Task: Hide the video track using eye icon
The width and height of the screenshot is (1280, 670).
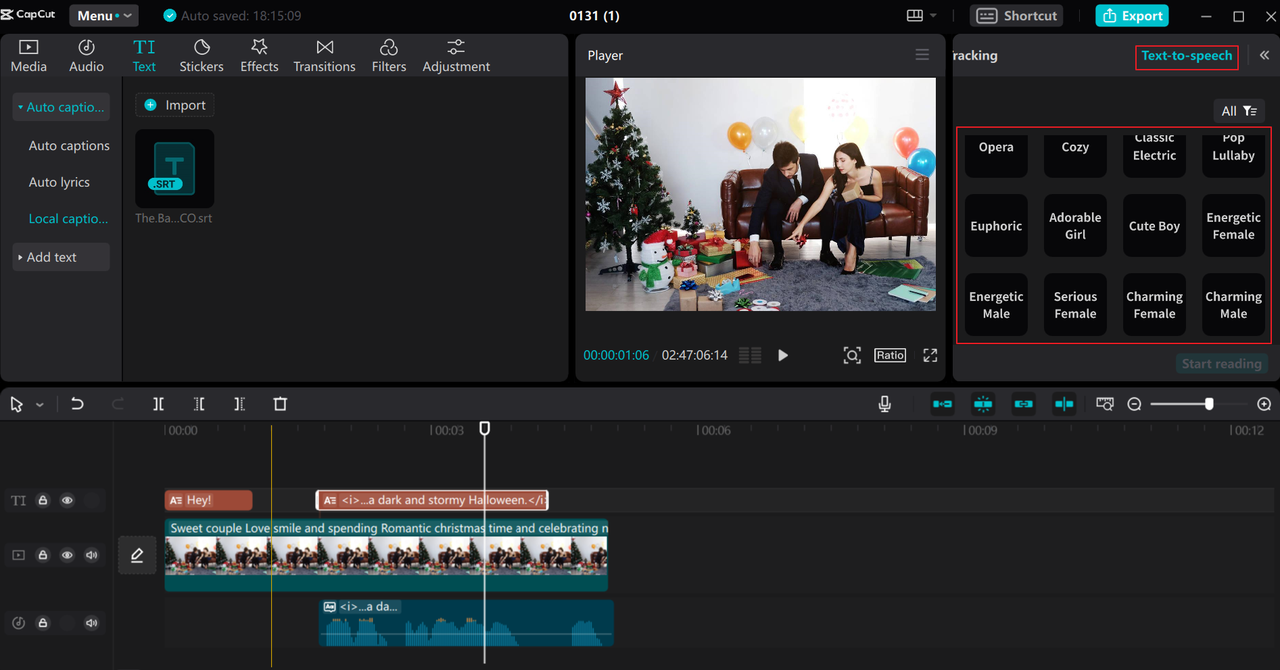Action: pyautogui.click(x=67, y=555)
